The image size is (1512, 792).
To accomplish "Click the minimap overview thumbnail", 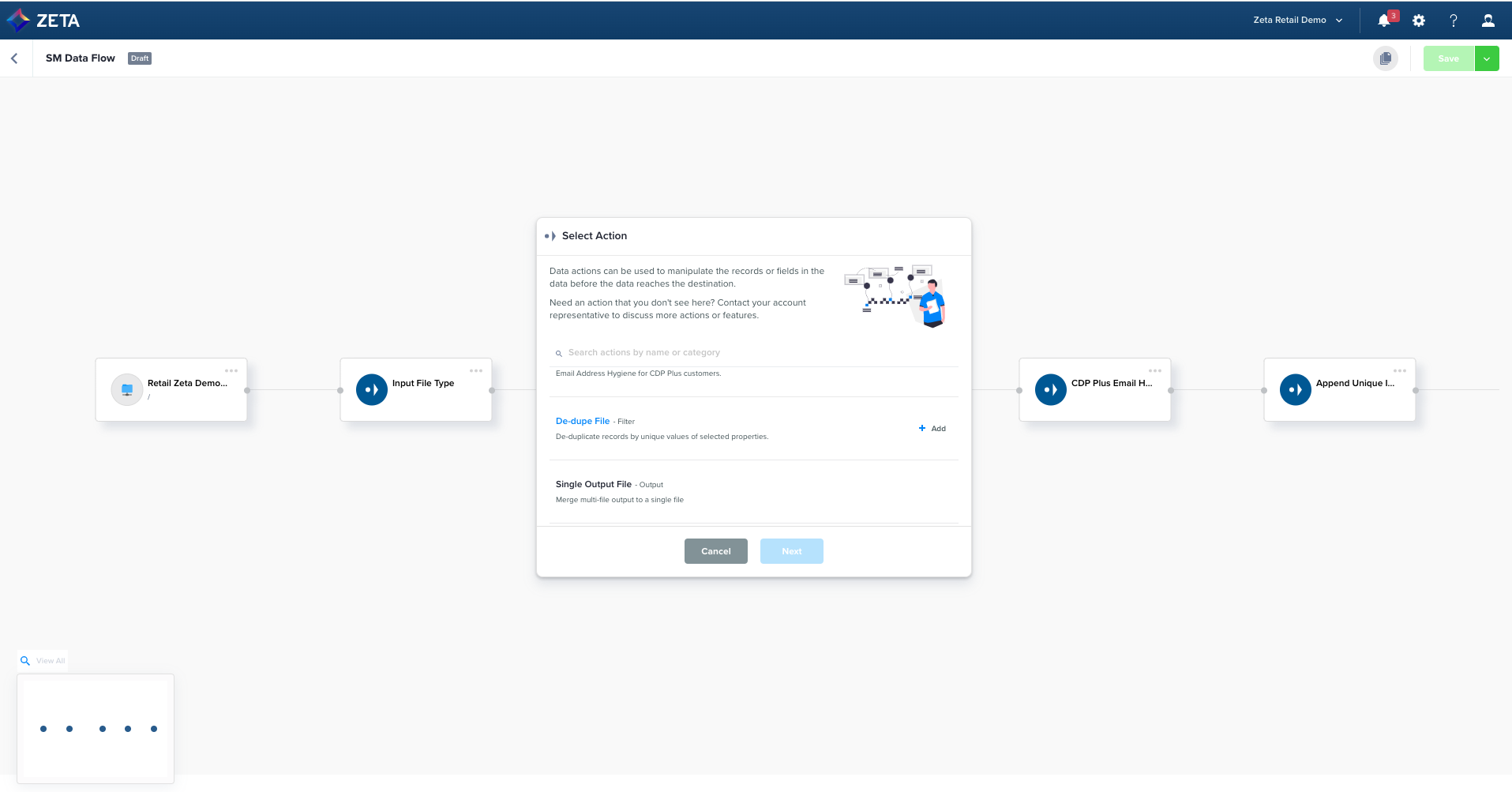I will tap(96, 728).
